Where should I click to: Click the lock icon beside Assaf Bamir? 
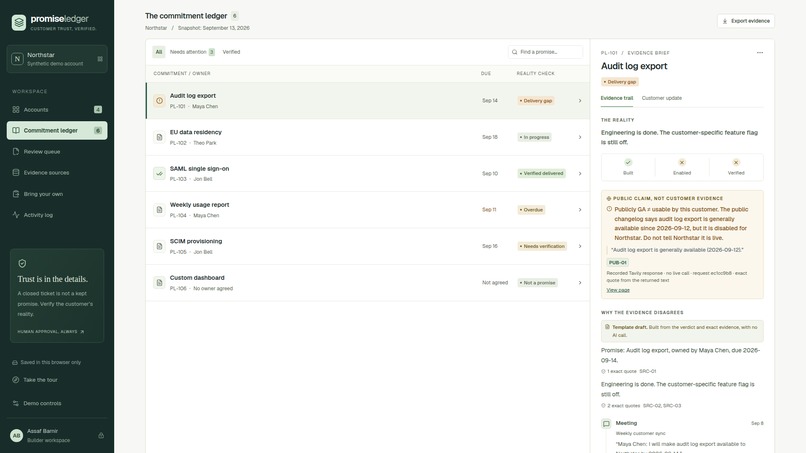101,435
